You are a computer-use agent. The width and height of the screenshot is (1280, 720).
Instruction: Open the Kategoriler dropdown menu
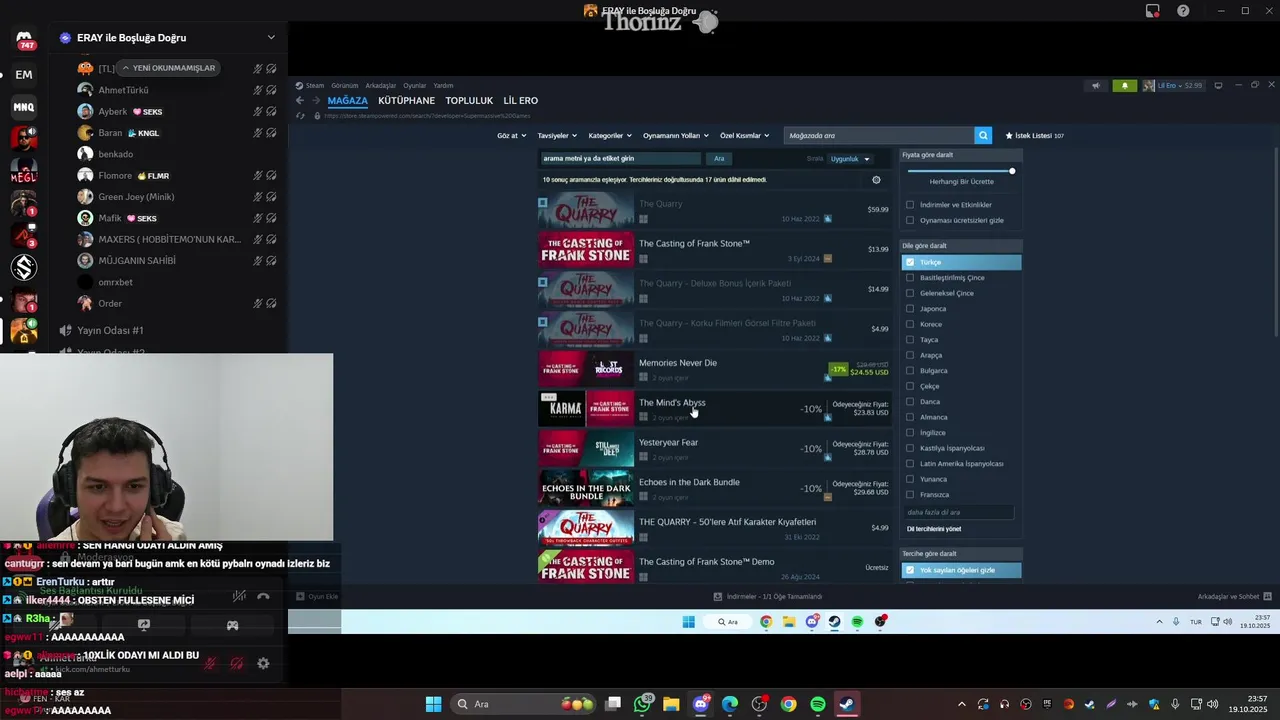[610, 135]
